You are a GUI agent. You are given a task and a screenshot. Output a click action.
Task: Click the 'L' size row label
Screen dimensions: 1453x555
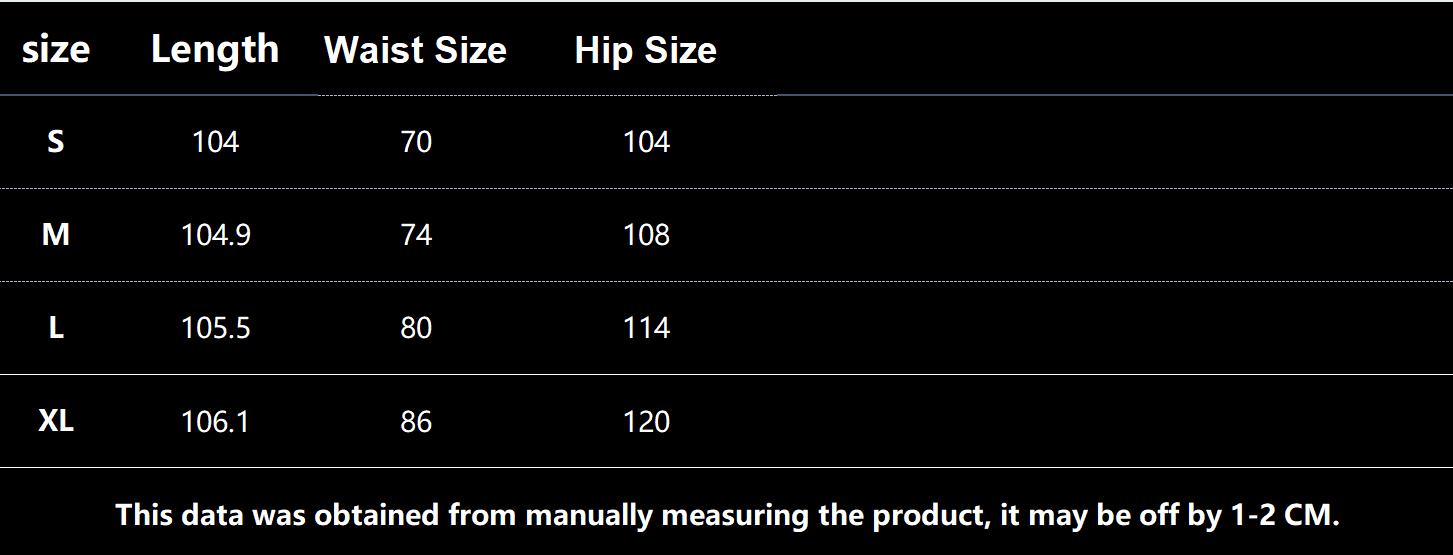tap(56, 328)
